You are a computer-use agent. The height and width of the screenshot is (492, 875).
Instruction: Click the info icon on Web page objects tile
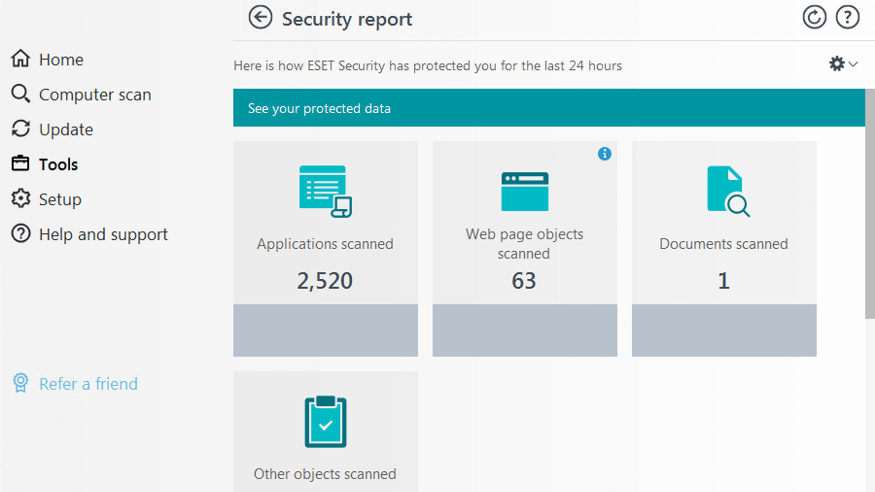tap(604, 154)
